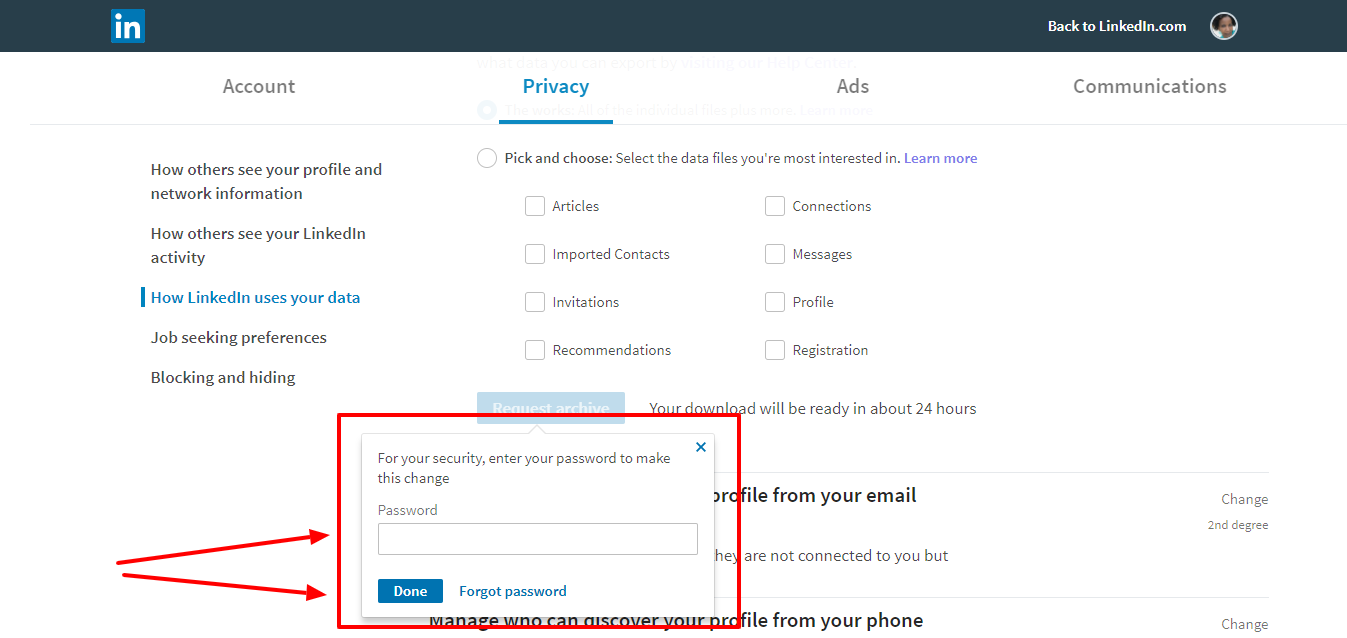Toggle the Invitations checkbox
1347x638 pixels.
(535, 302)
